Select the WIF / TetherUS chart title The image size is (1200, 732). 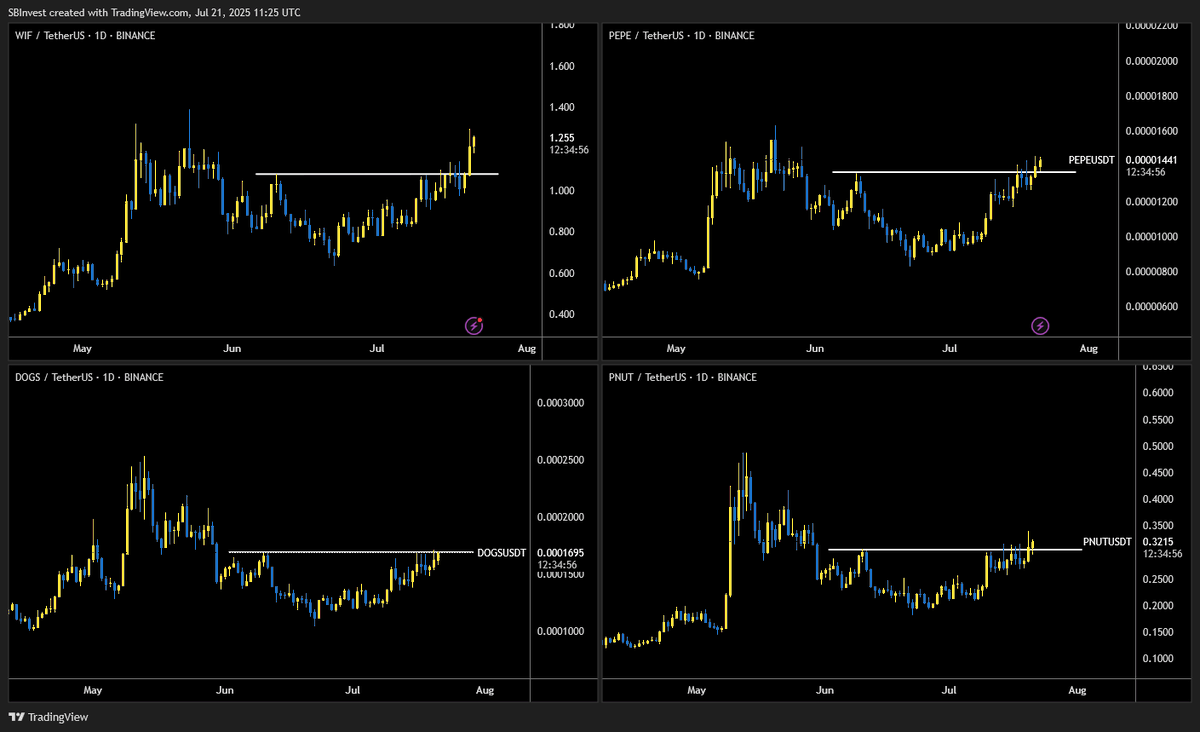(x=85, y=36)
